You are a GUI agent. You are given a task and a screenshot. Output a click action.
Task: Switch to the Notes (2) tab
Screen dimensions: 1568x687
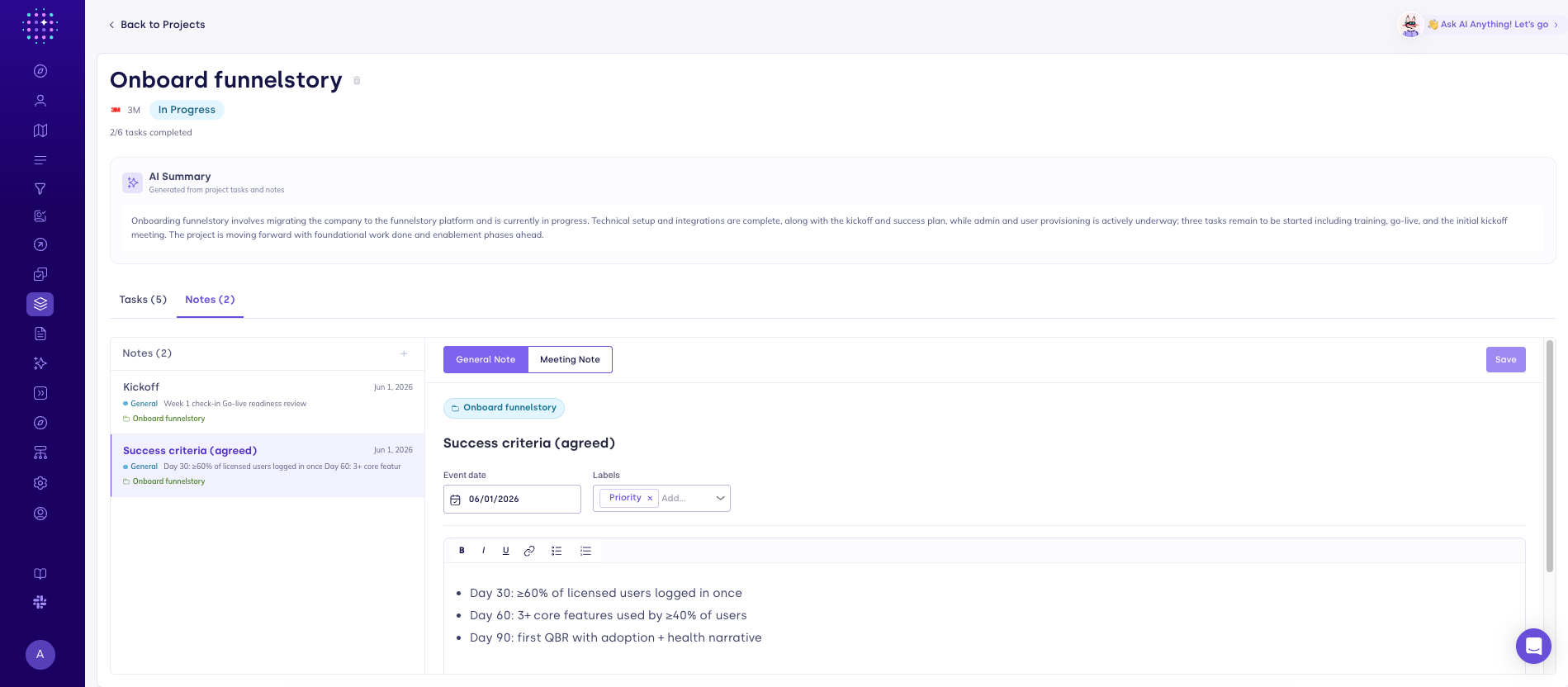tap(210, 300)
